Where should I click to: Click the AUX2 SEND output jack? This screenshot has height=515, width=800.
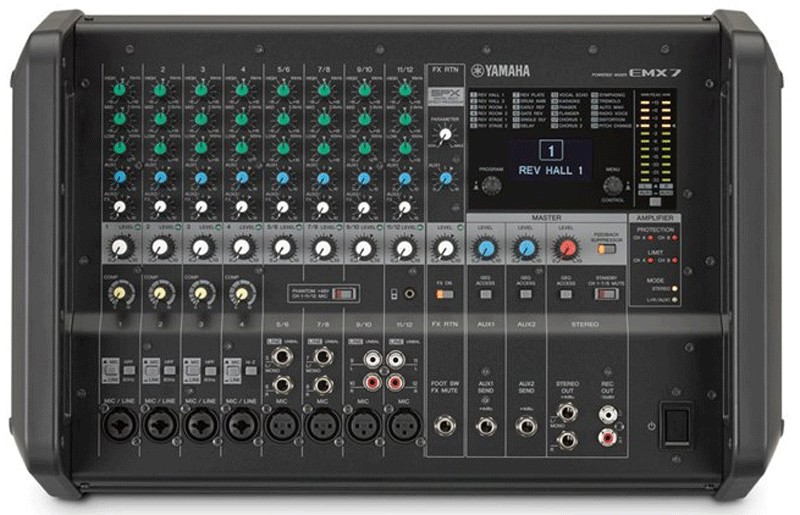click(526, 426)
